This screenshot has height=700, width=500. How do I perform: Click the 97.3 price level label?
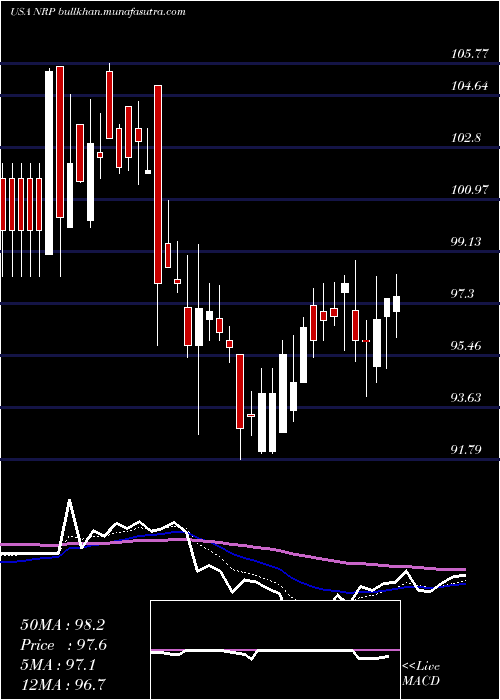tap(463, 294)
